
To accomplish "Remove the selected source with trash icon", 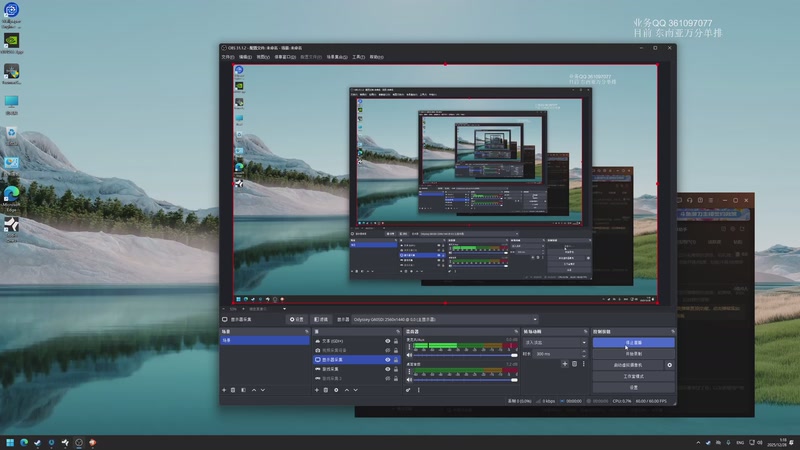I will tap(326, 390).
